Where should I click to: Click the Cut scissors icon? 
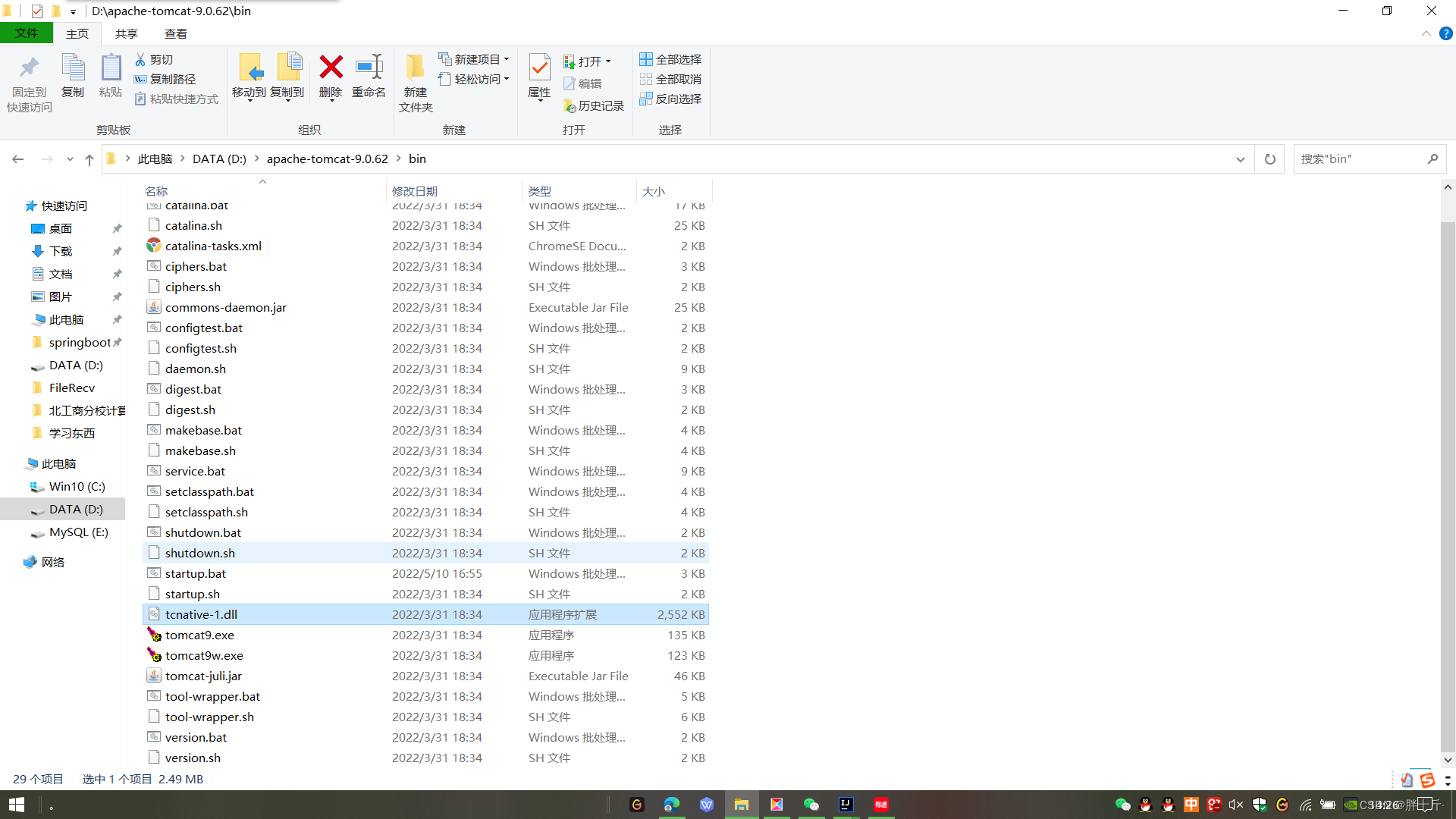pos(140,59)
